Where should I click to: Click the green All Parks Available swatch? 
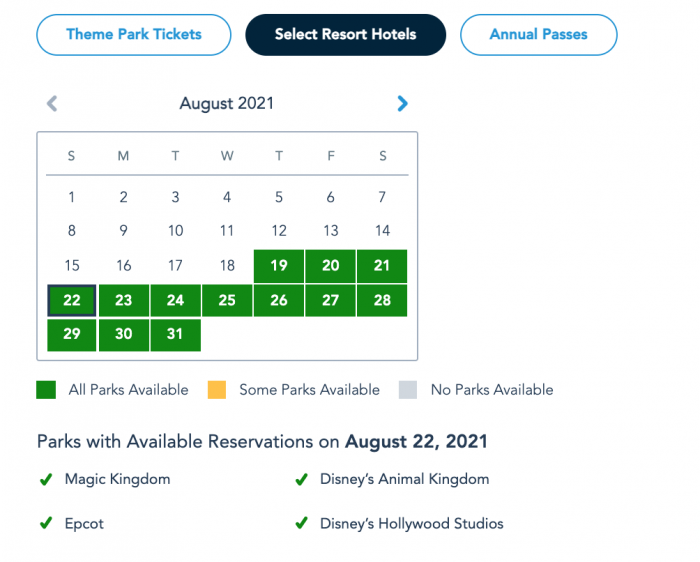(47, 390)
